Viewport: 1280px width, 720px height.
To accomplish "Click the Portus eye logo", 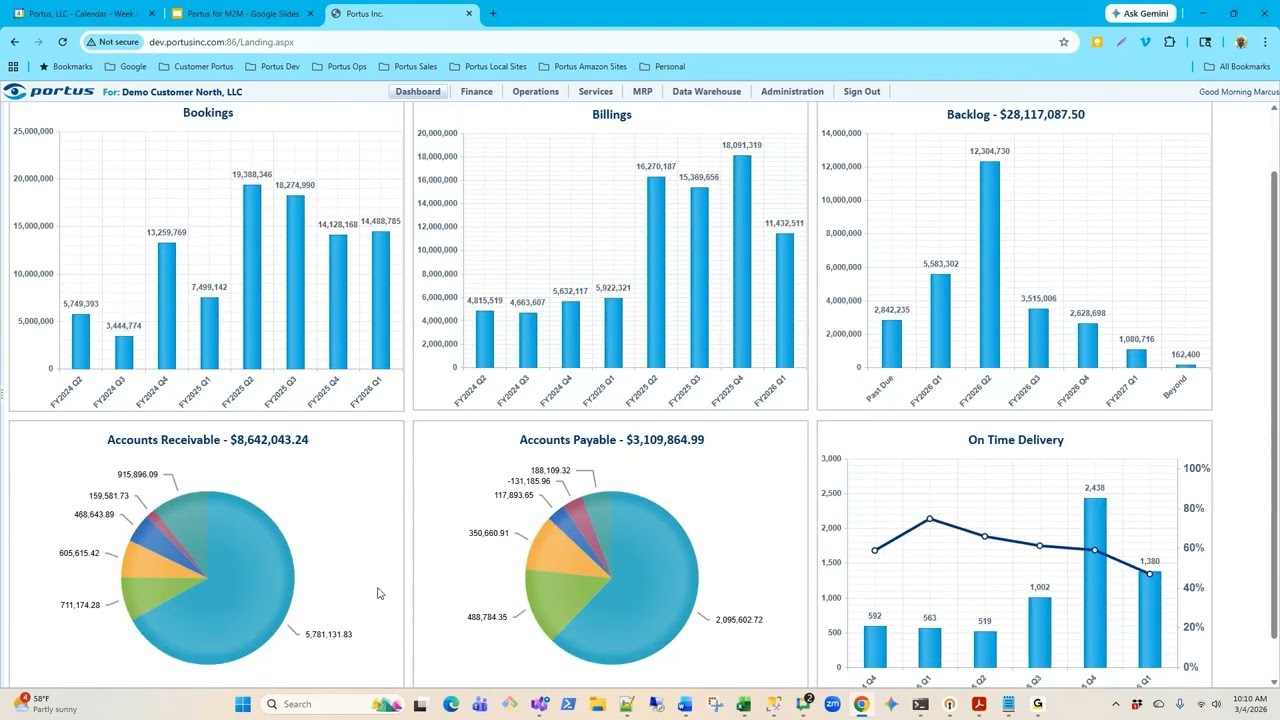I will pos(14,92).
